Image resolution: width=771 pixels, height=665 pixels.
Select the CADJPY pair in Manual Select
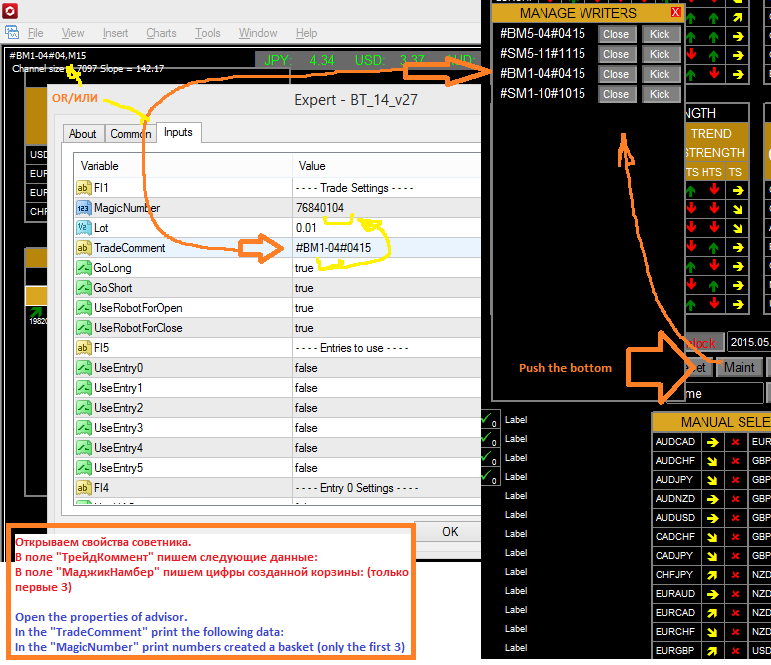[x=675, y=556]
